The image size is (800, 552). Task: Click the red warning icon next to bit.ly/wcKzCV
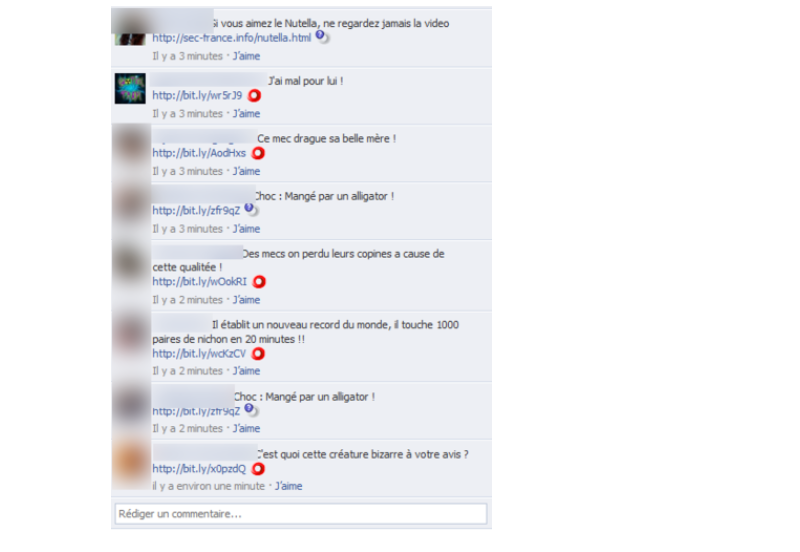coord(258,354)
